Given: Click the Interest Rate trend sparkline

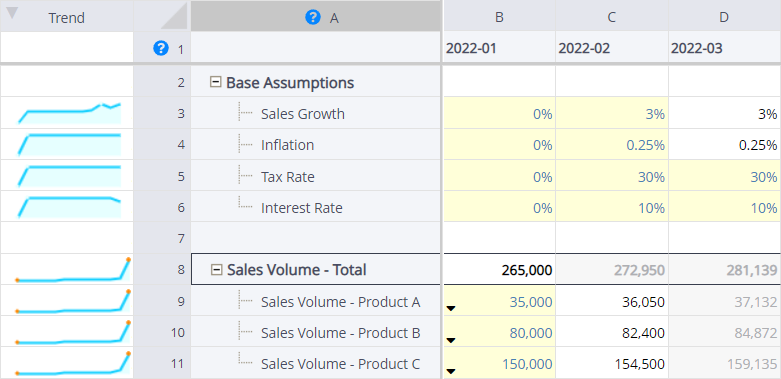Looking at the screenshot, I should tap(69, 207).
